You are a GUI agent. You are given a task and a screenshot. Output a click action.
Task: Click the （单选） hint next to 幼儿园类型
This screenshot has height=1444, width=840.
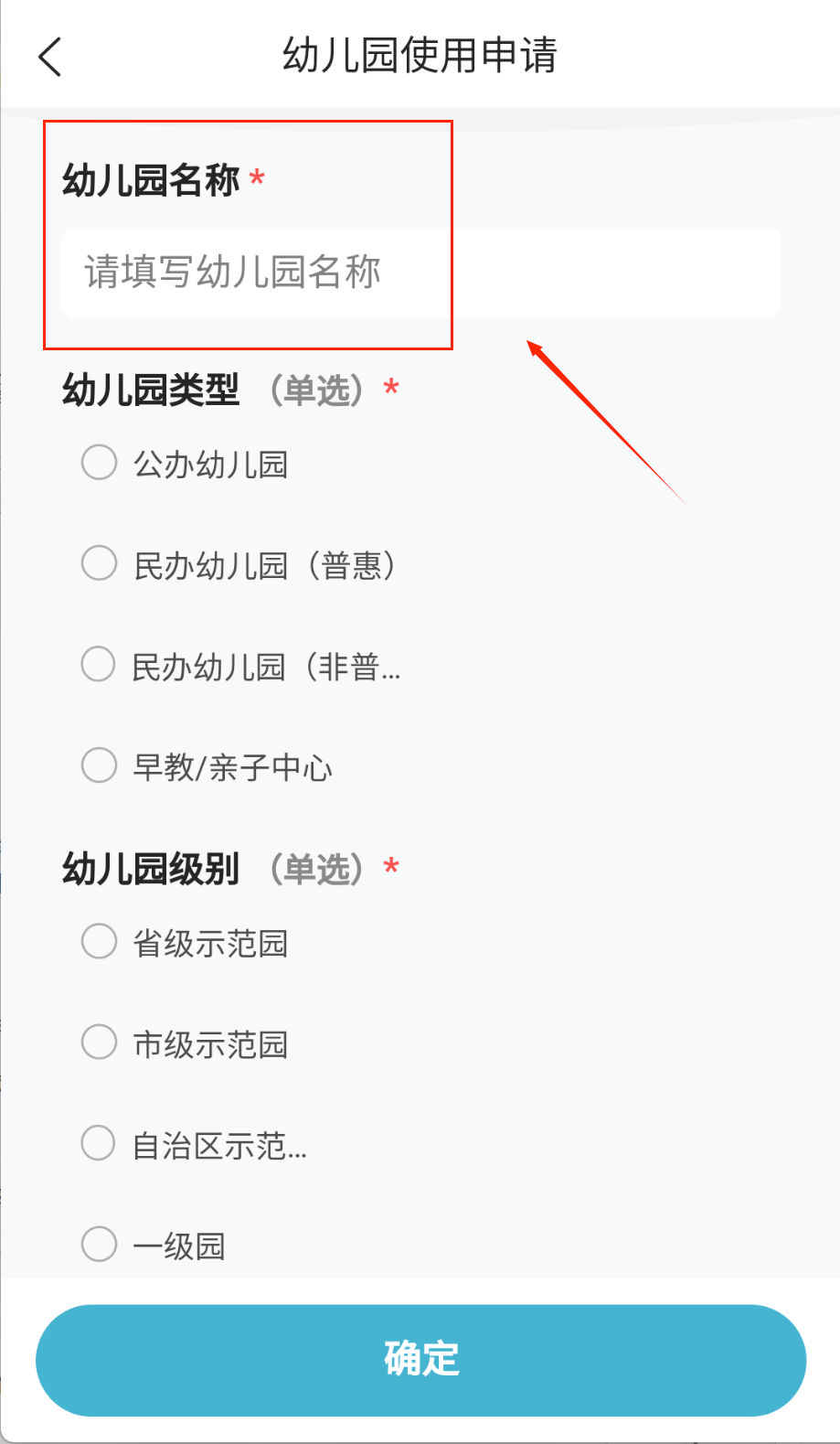point(317,390)
